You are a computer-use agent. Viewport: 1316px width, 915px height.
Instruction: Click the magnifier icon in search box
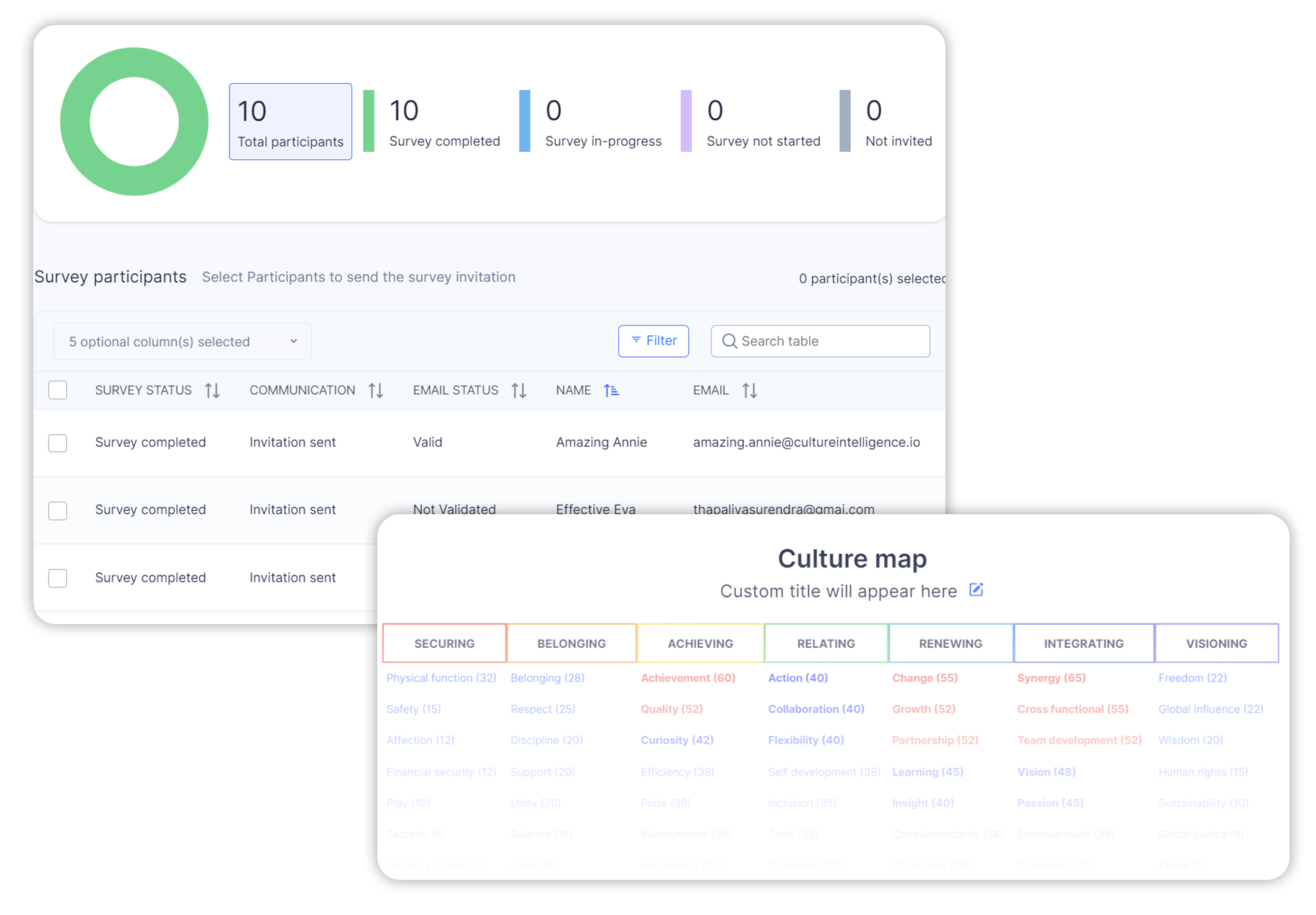729,341
